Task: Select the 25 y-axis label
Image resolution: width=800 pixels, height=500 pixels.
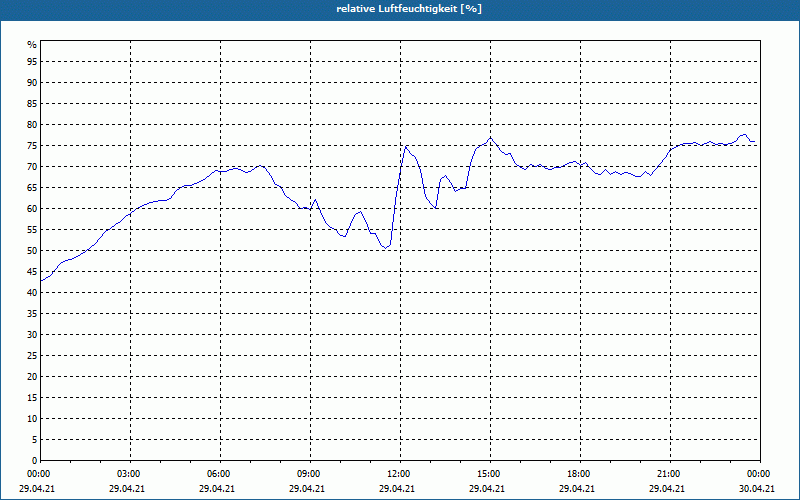Action: pos(32,356)
